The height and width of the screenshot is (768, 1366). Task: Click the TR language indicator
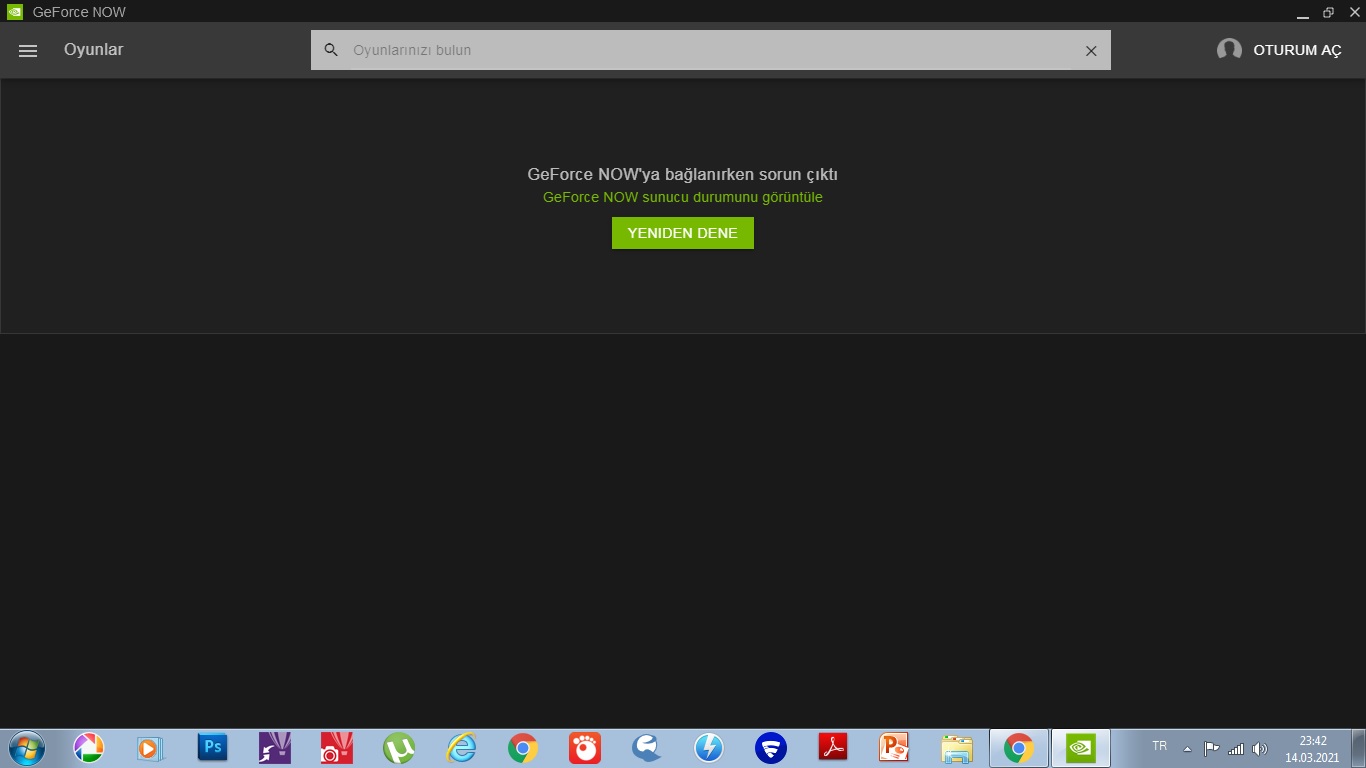[x=1160, y=746]
